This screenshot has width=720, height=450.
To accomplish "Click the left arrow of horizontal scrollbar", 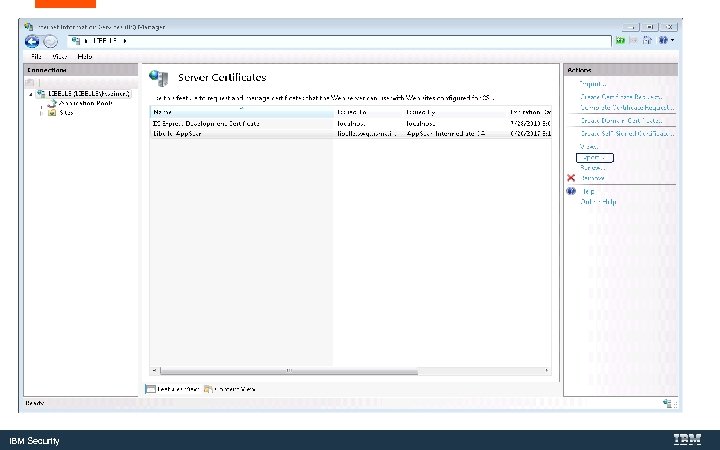I will click(x=154, y=370).
